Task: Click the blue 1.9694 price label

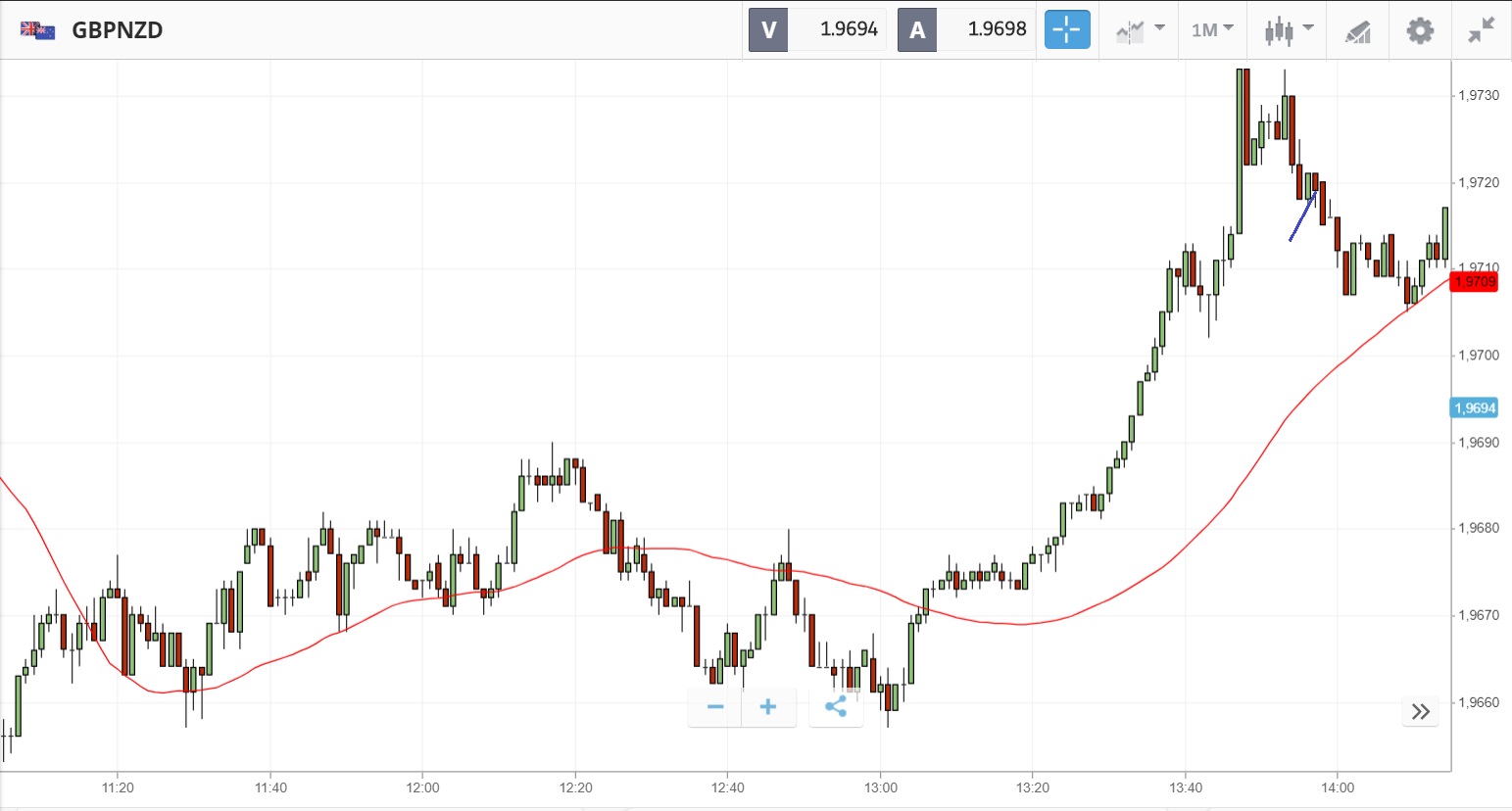Action: click(1474, 408)
